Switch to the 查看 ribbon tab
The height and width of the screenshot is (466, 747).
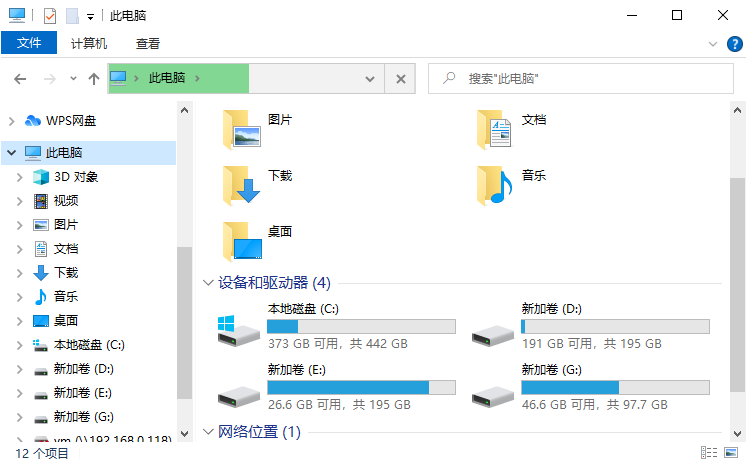(x=148, y=44)
